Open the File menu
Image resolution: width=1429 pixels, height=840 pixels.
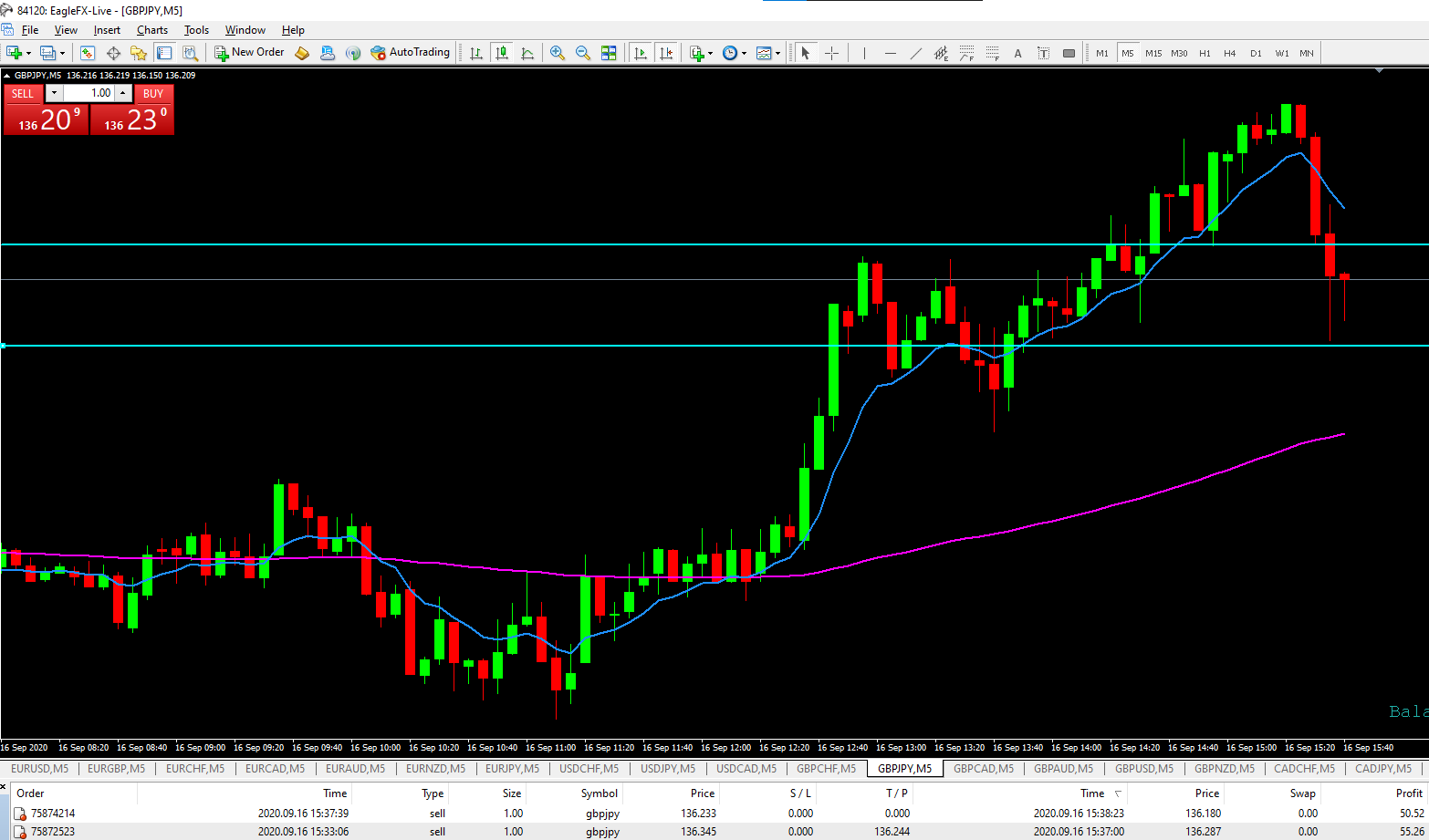tap(30, 30)
